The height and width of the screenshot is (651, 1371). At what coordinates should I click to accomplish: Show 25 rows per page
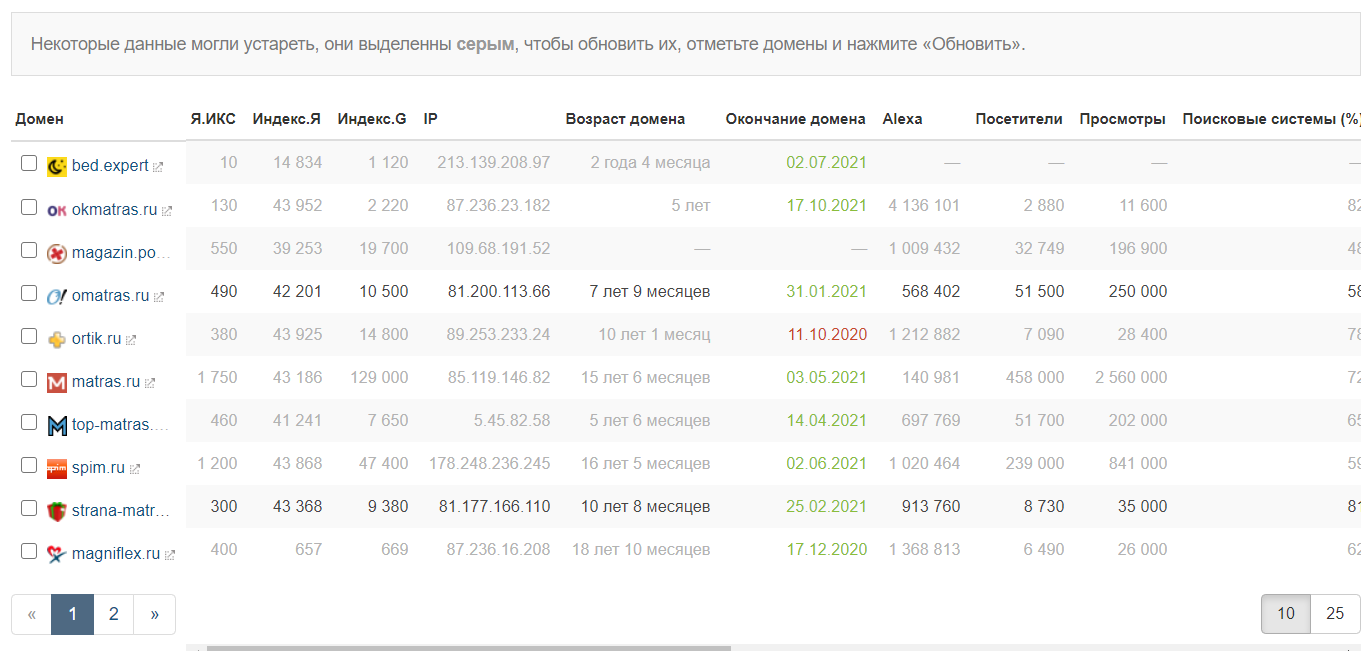pos(1334,614)
